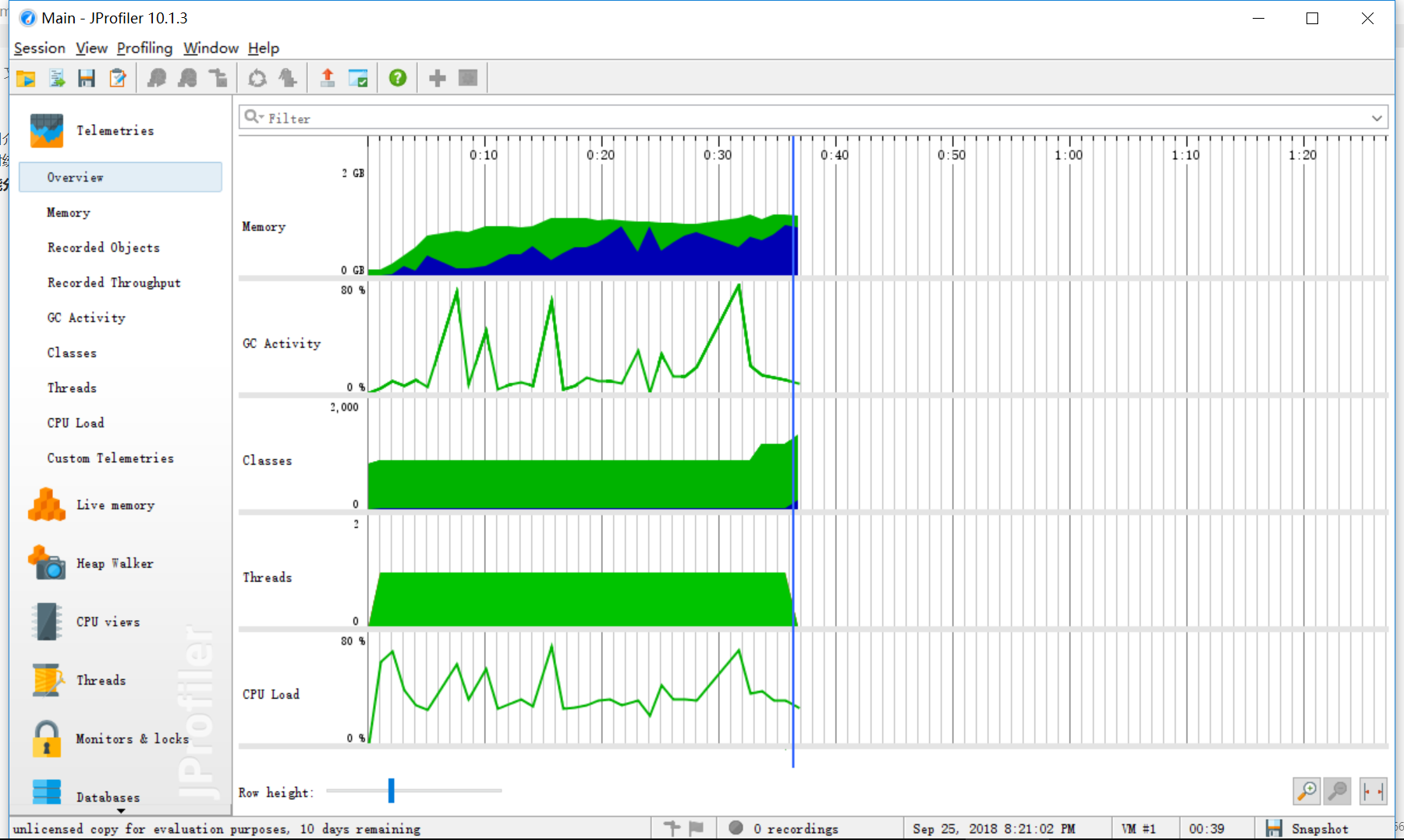1404x840 pixels.
Task: Open view settings window icon
Action: (358, 78)
